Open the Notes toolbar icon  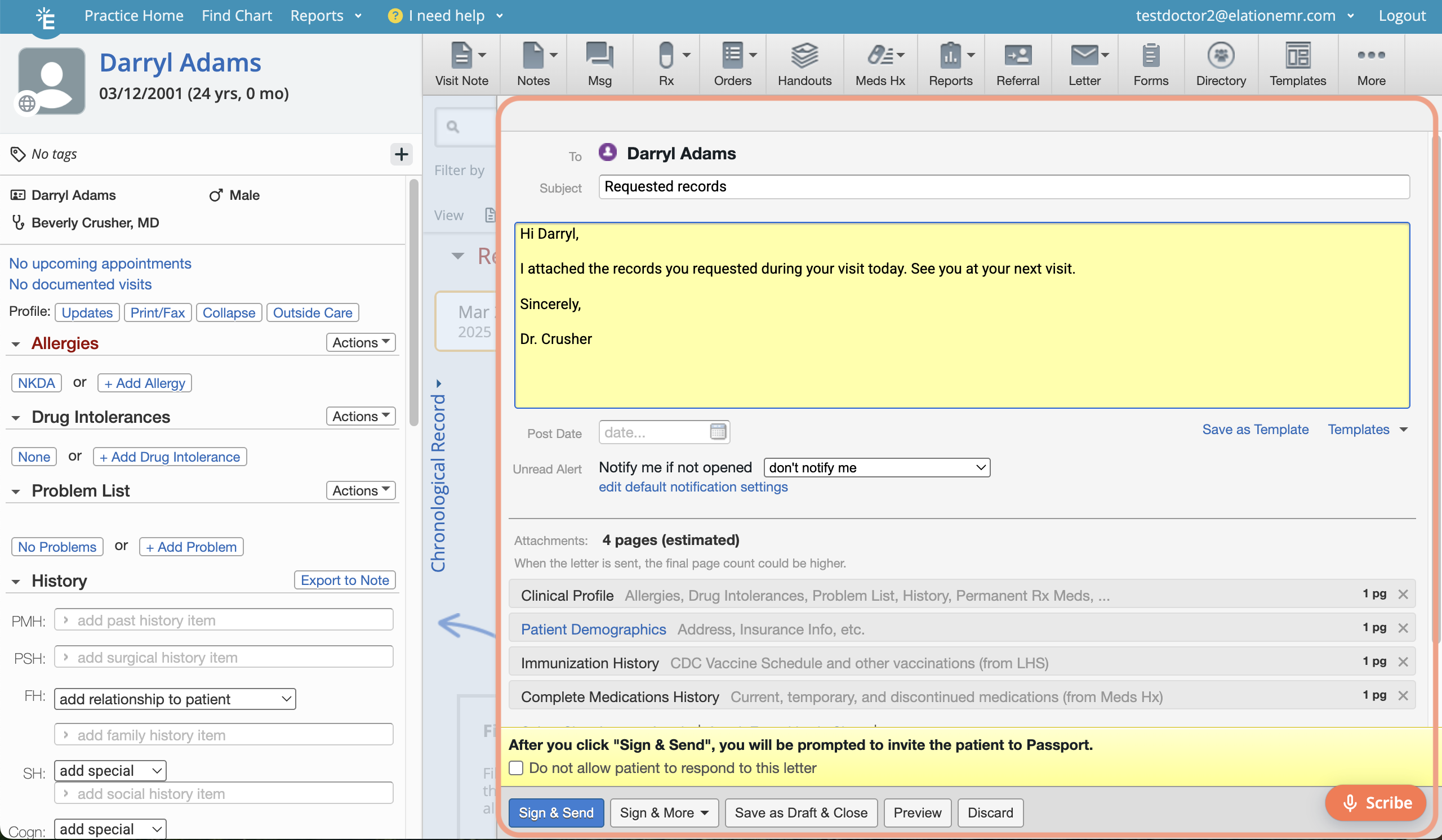533,64
